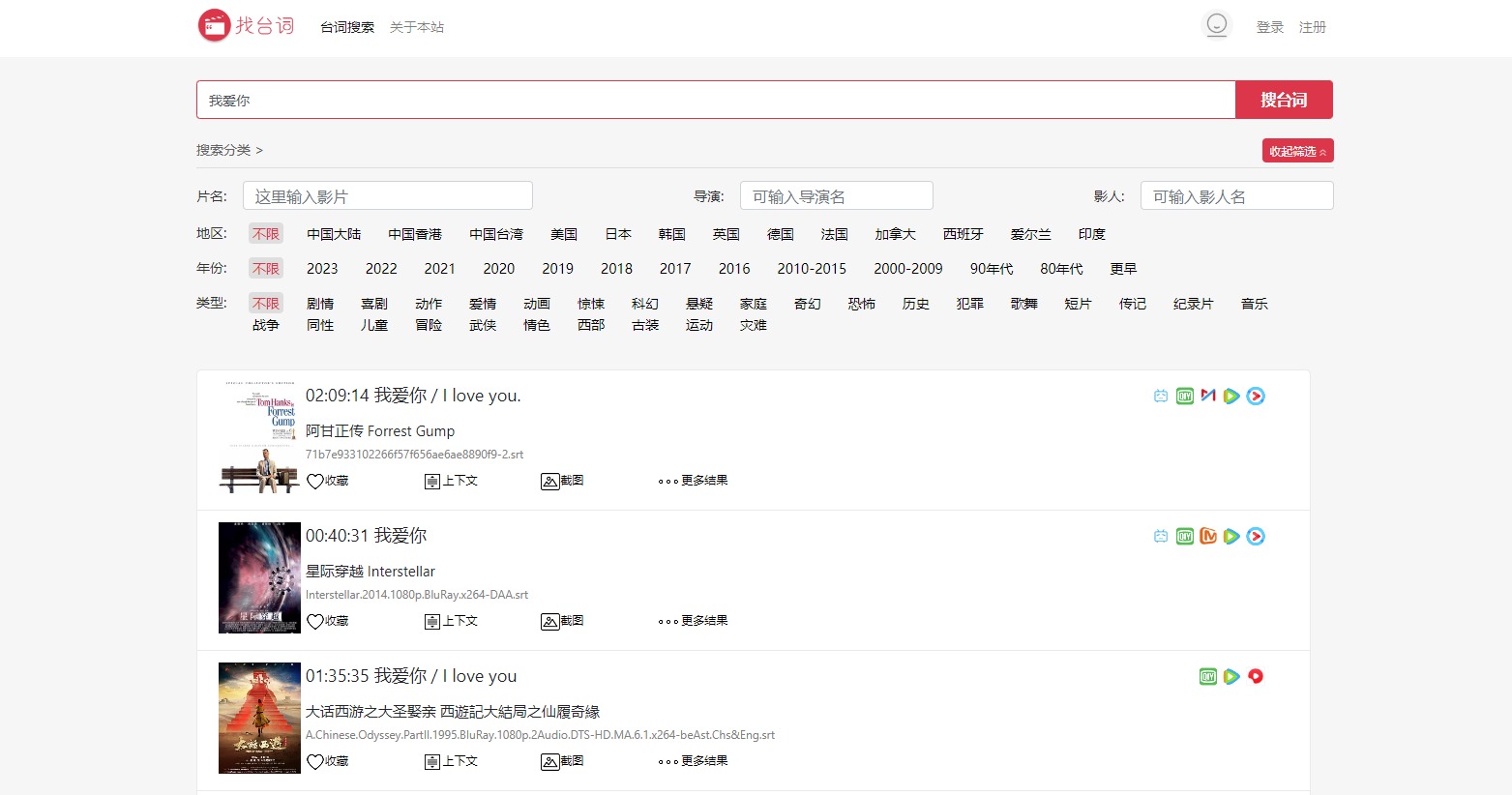1512x795 pixels.
Task: Filter year by 90年代
Action: (x=992, y=269)
